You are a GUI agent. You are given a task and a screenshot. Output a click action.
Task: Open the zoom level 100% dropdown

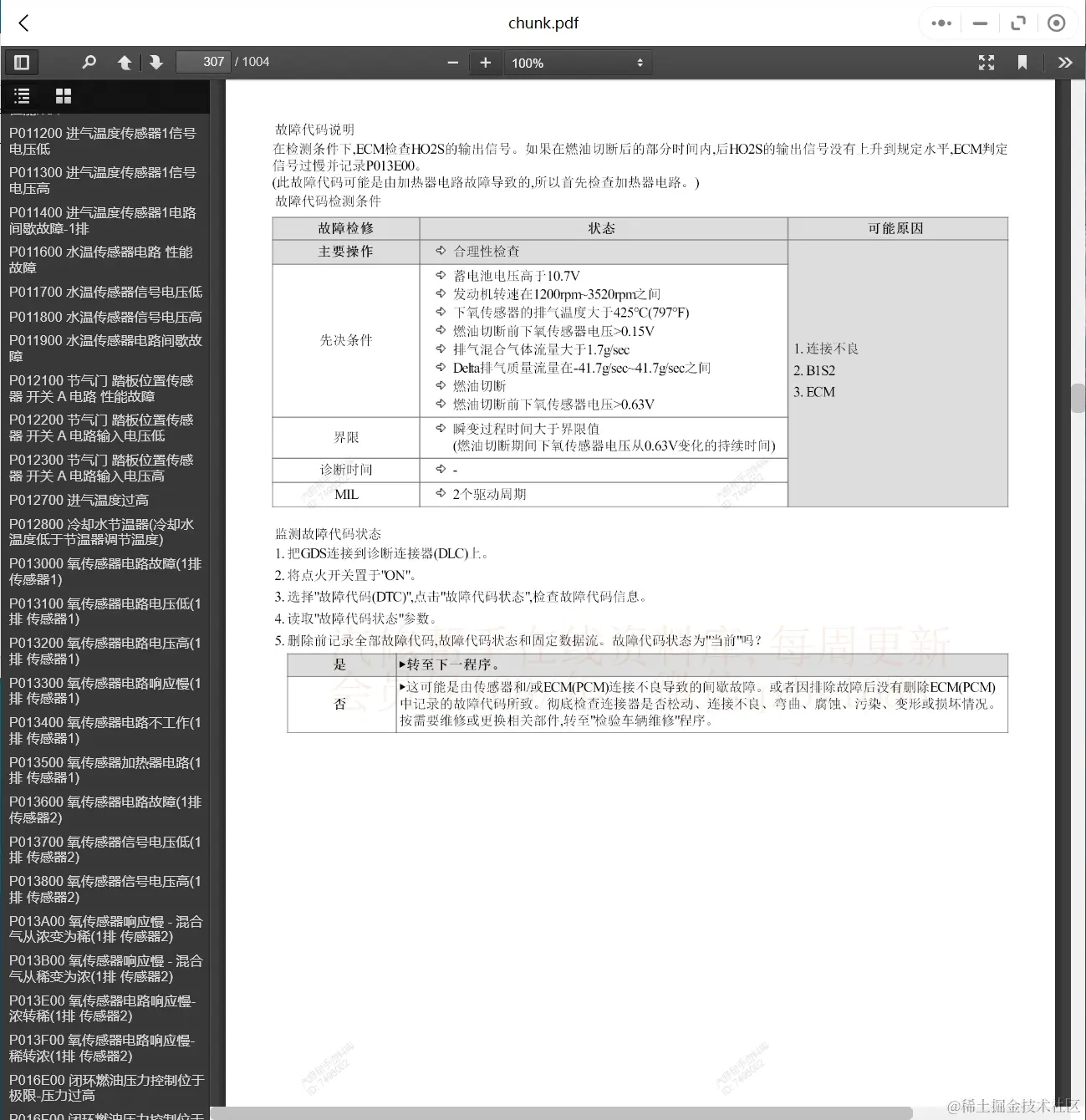click(x=578, y=62)
